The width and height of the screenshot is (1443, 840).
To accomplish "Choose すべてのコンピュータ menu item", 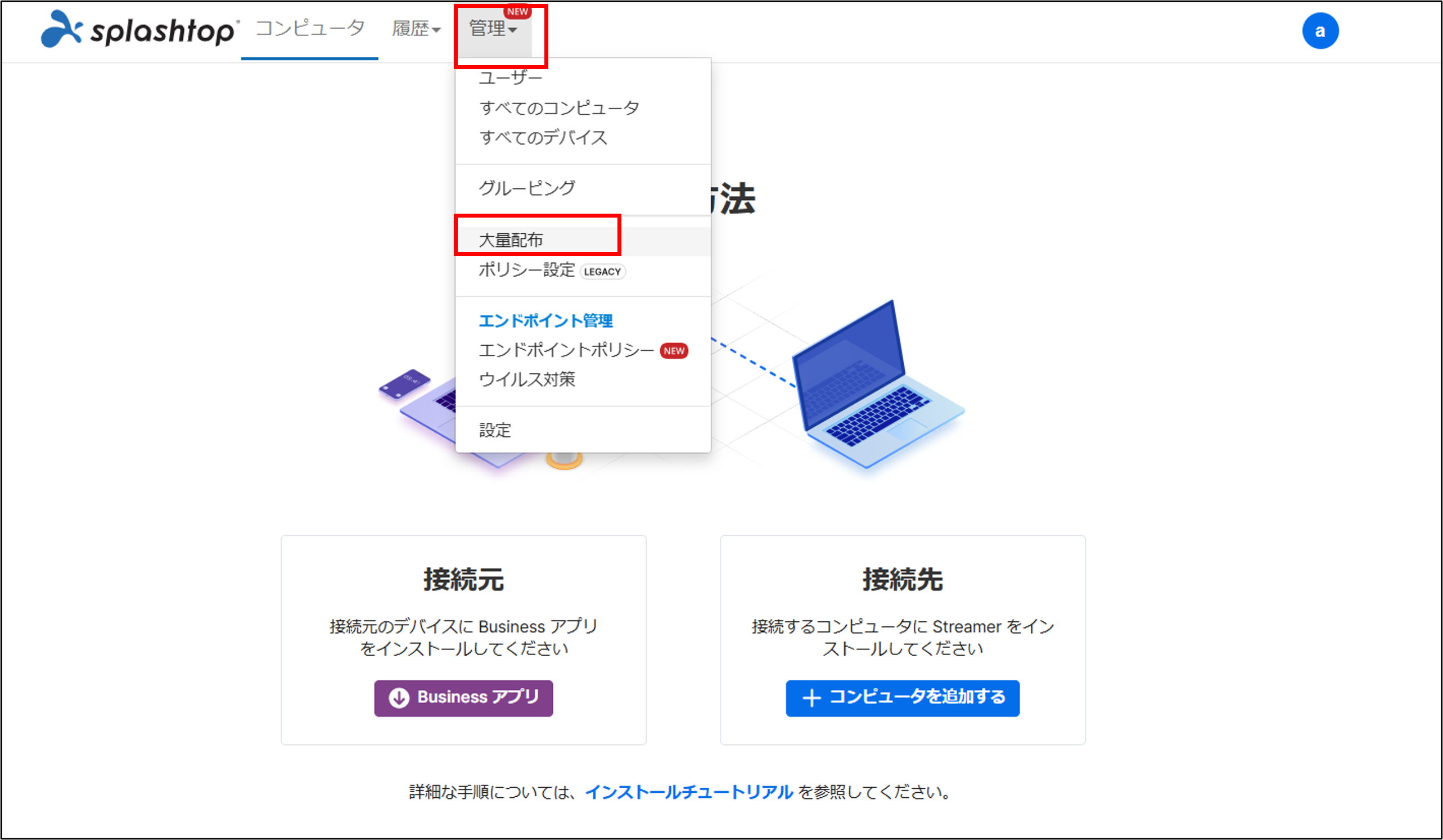I will [559, 107].
